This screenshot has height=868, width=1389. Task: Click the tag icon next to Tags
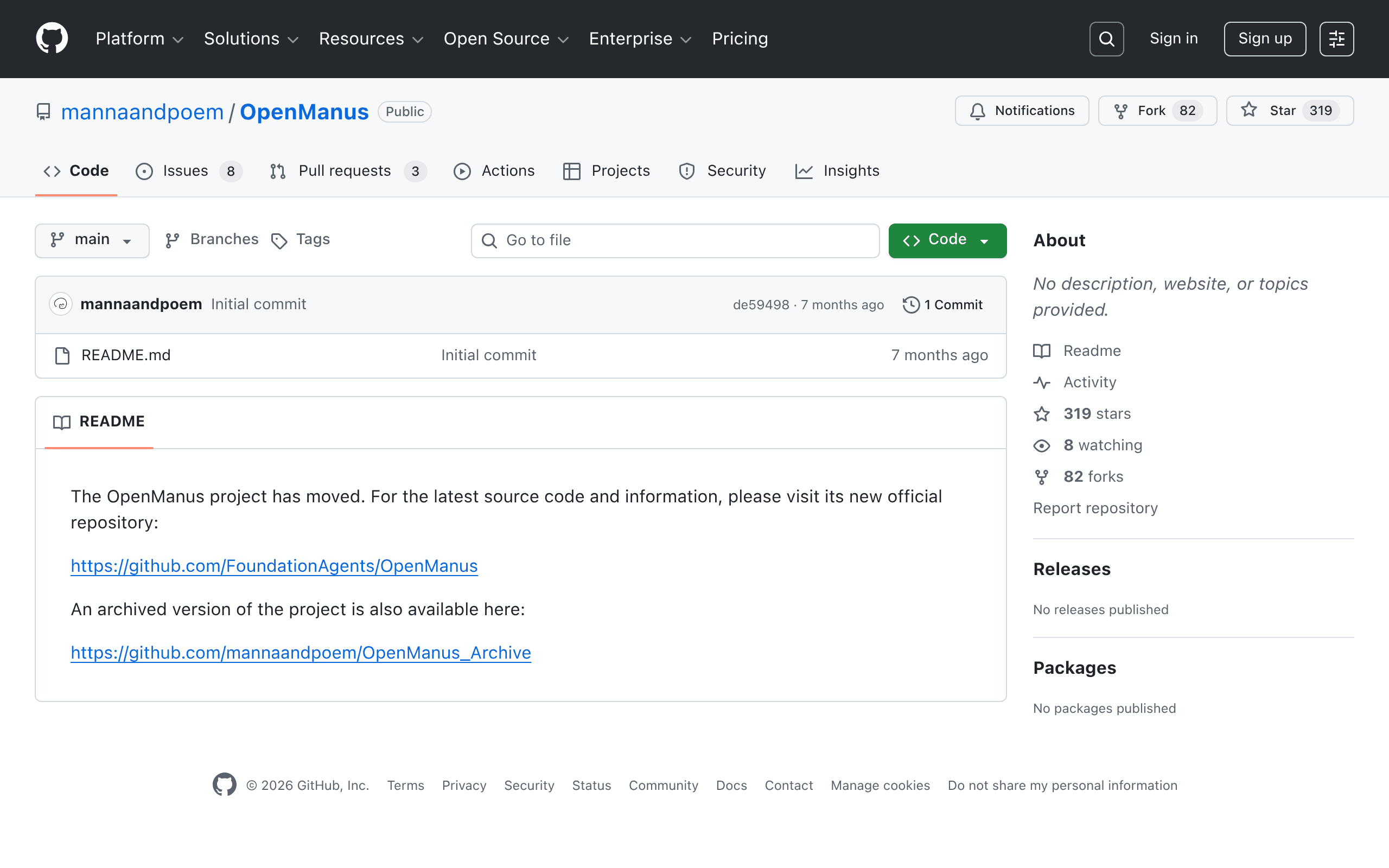coord(279,240)
